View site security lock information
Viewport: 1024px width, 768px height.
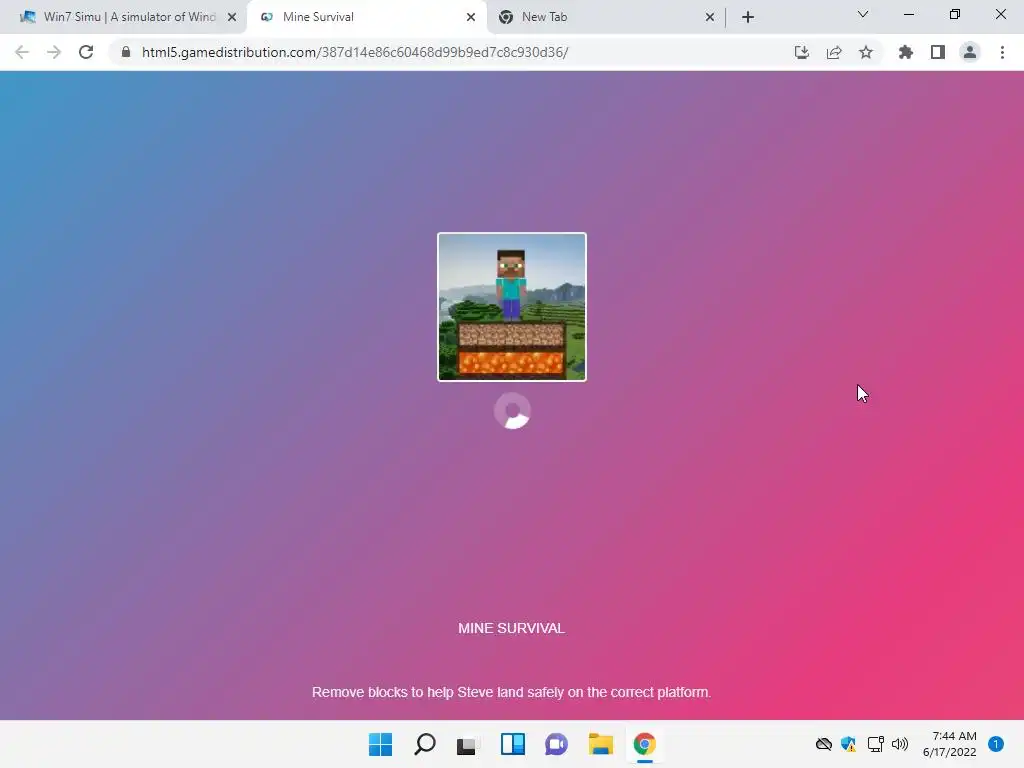point(126,52)
